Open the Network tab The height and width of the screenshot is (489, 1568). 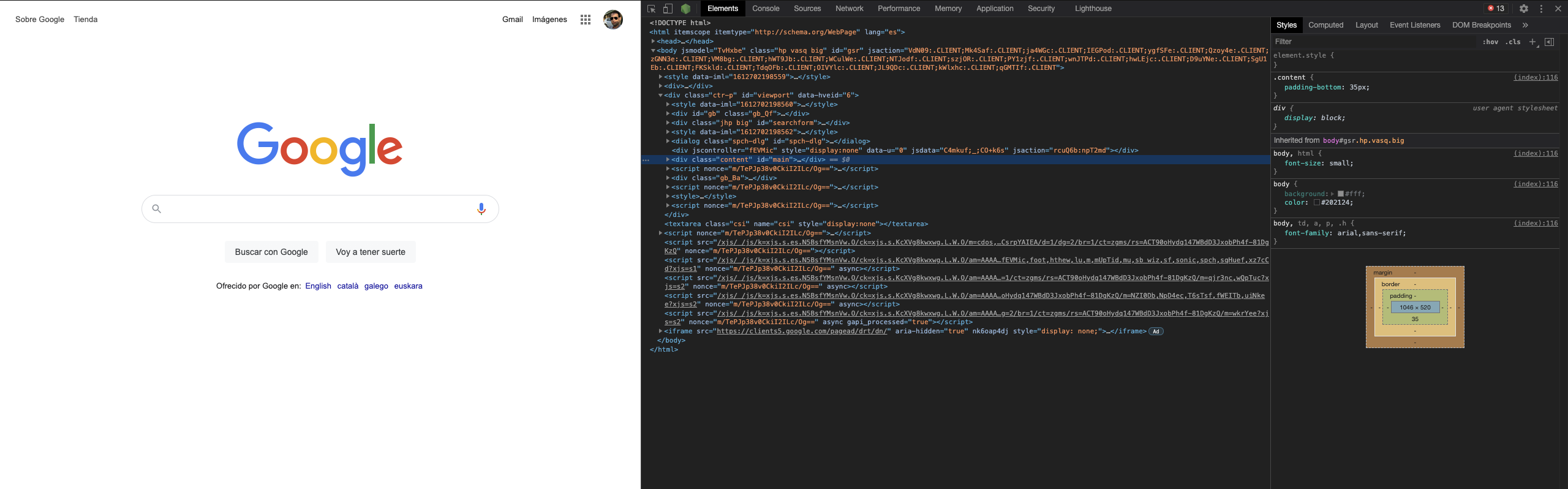pos(850,9)
